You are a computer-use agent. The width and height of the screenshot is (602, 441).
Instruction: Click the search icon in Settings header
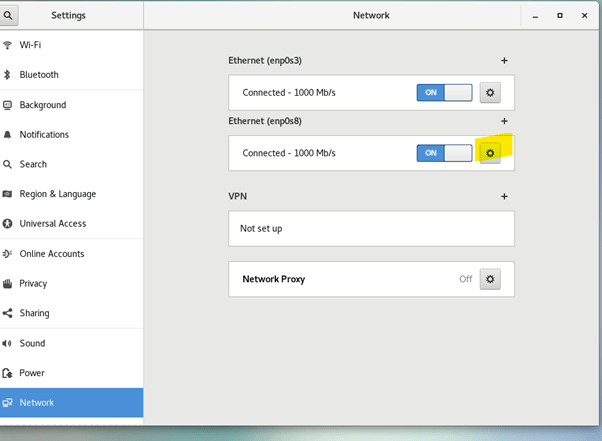pos(9,15)
